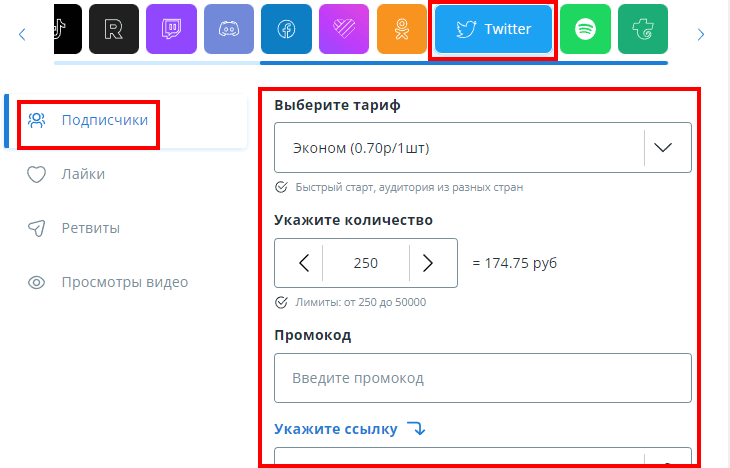This screenshot has height=468, width=730.
Task: Click the Выберите тариф heading
Action: 338,105
